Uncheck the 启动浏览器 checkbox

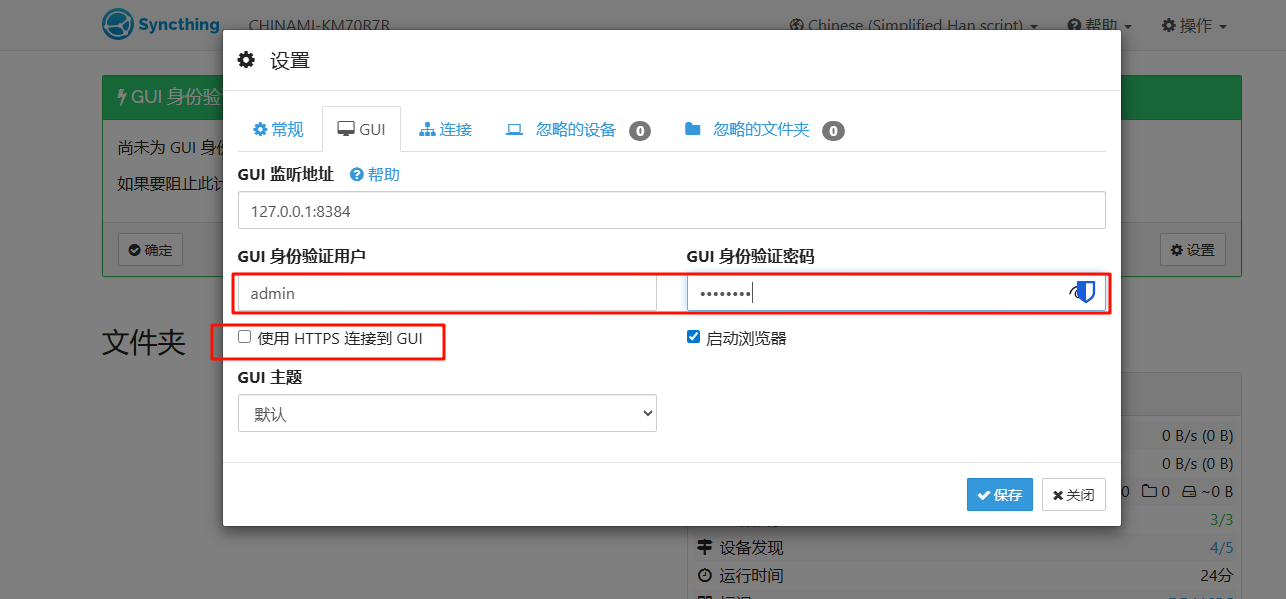point(694,338)
